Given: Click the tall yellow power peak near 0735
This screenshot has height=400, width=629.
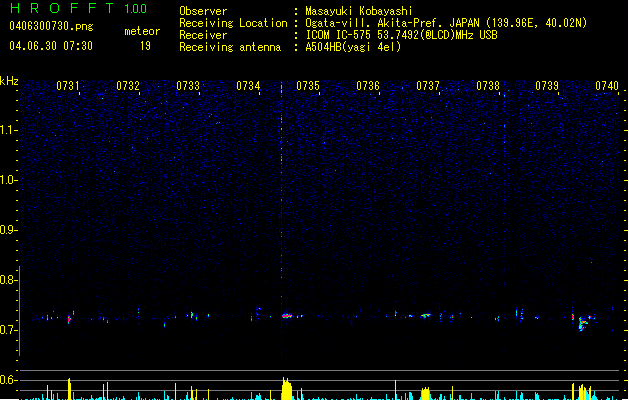Looking at the screenshot, I should click(287, 388).
